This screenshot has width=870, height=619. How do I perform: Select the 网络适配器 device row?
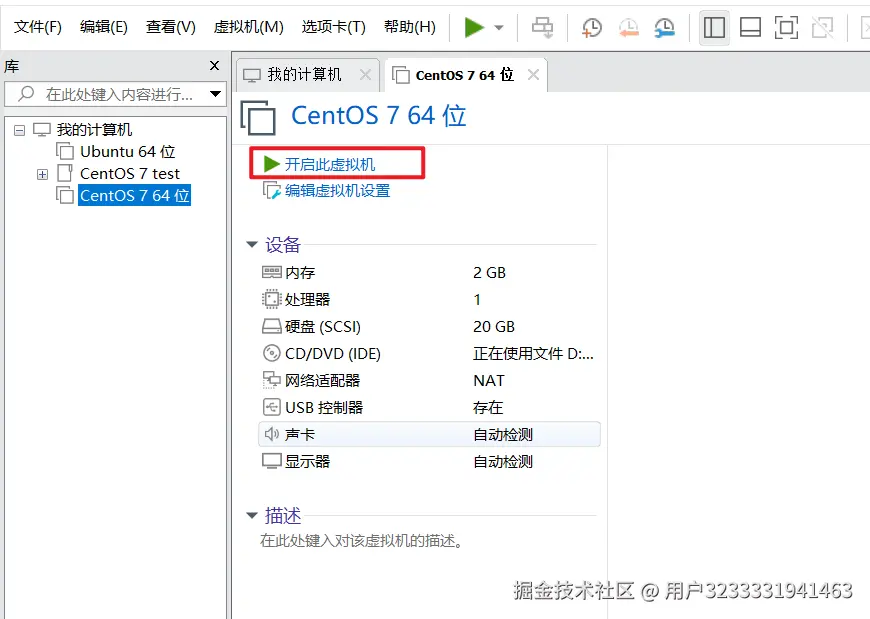click(x=429, y=380)
